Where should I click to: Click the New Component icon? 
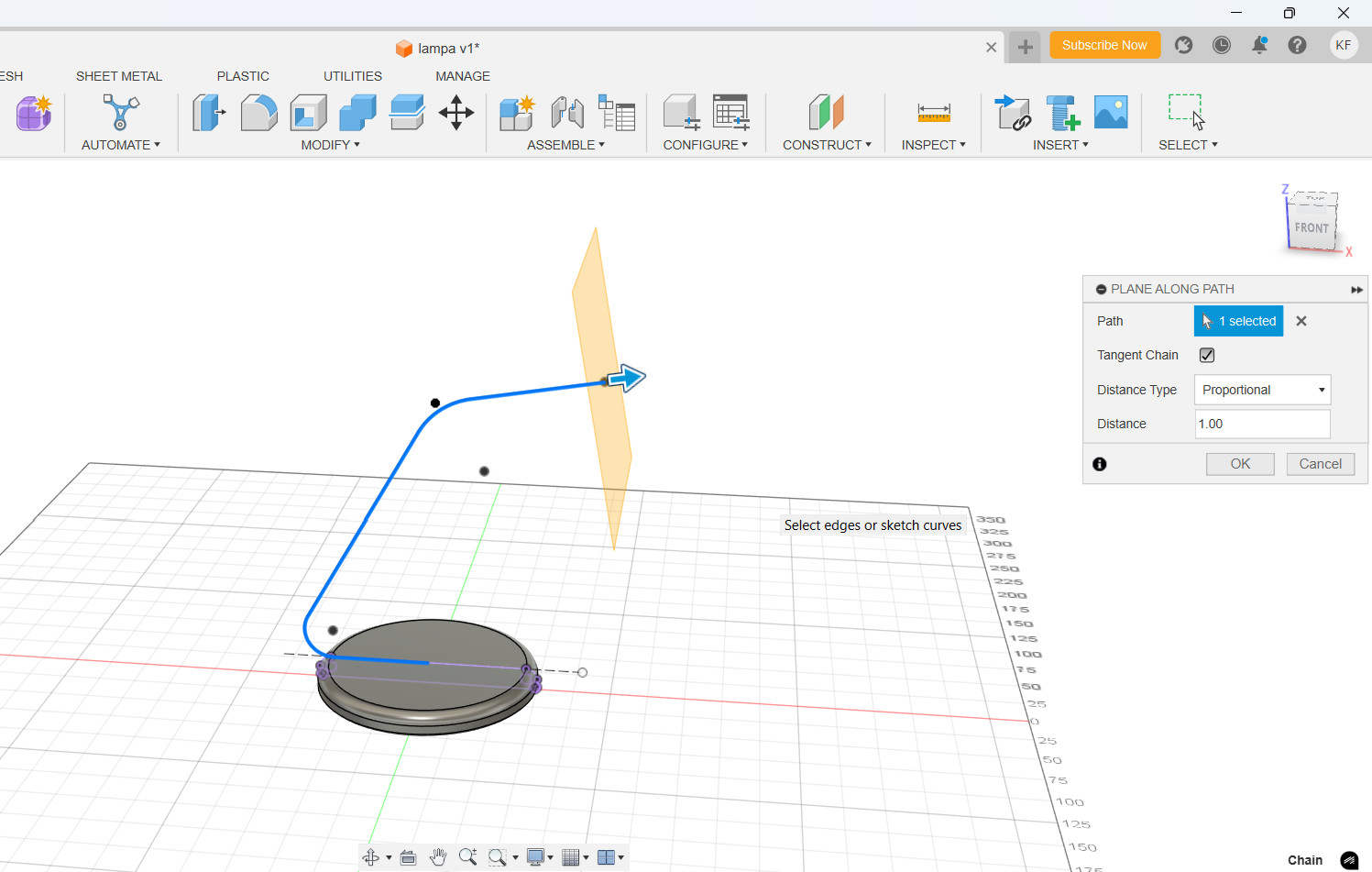click(x=518, y=113)
